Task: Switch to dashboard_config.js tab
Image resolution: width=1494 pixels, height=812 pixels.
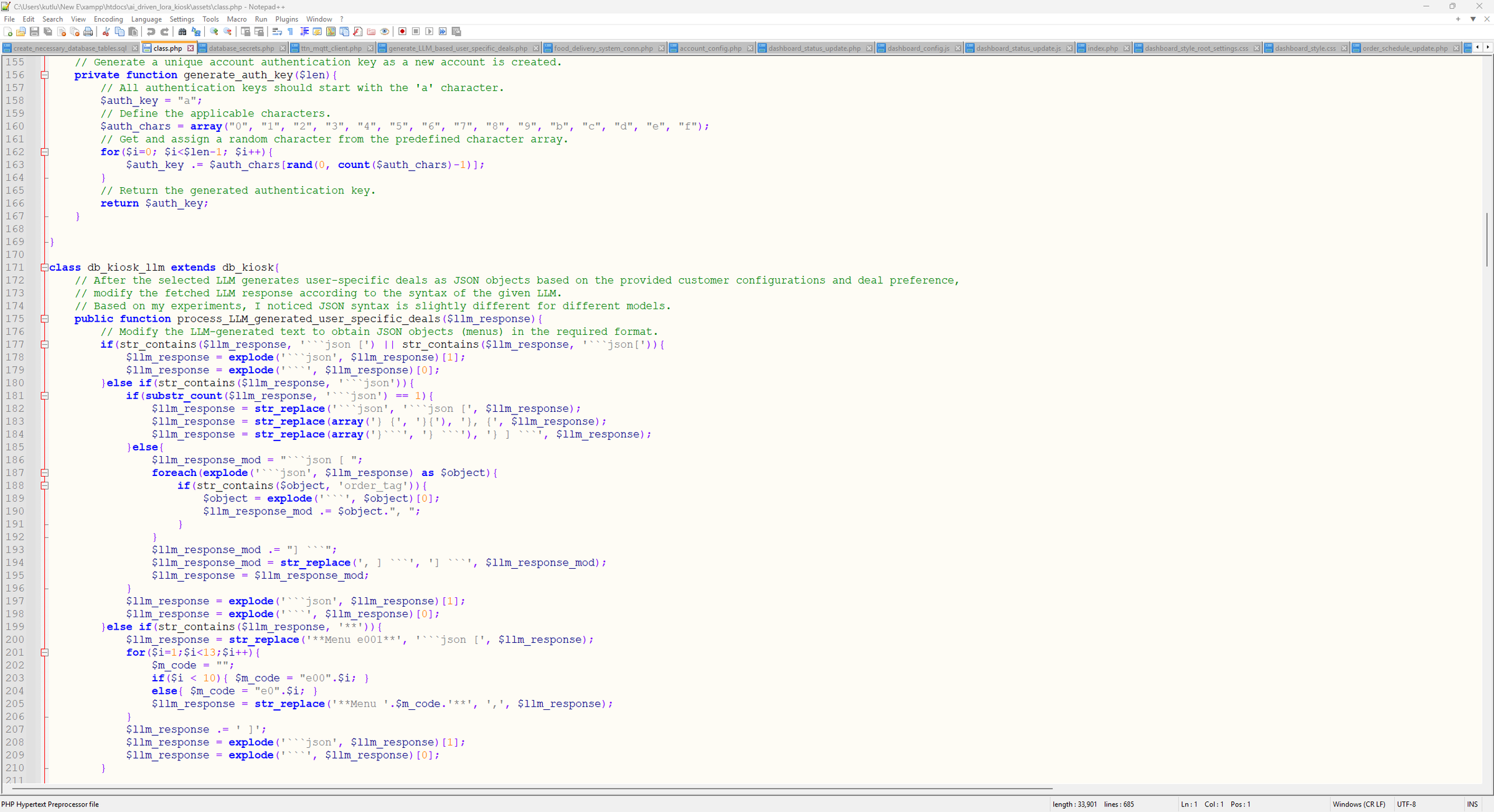Action: (x=918, y=49)
